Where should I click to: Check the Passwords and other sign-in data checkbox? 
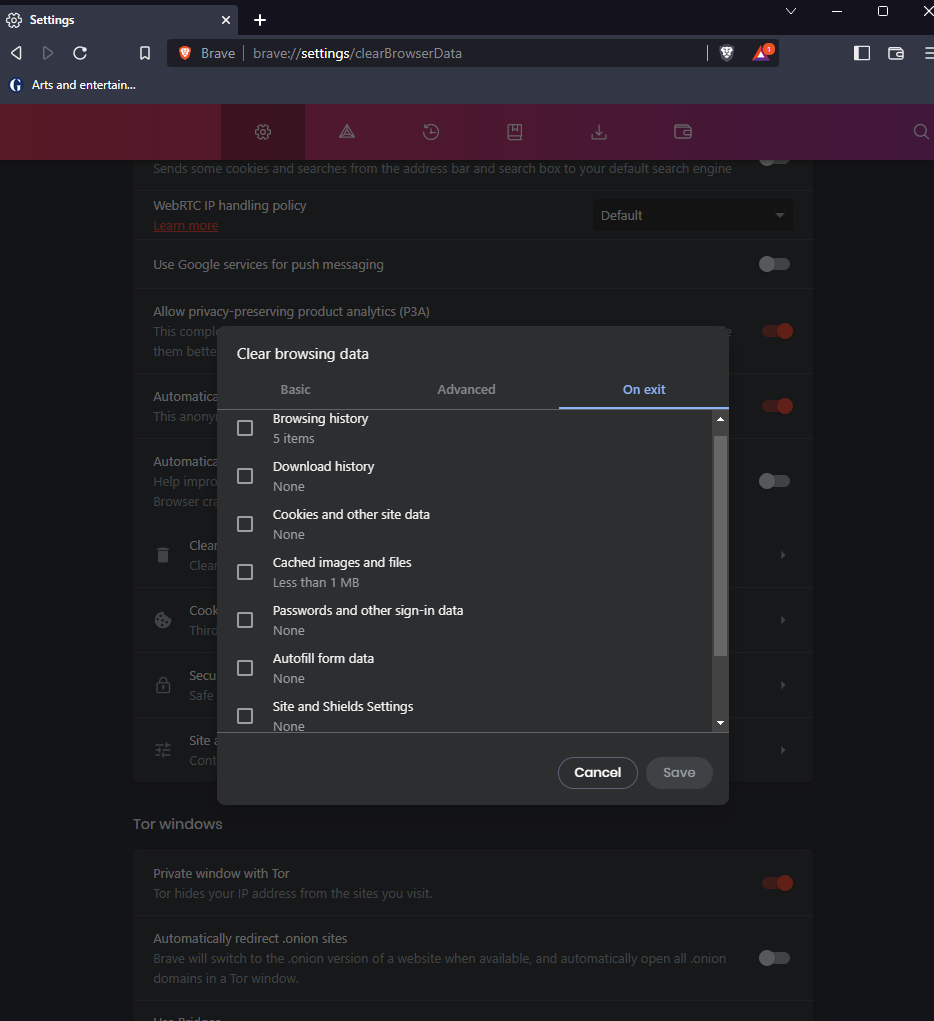(244, 619)
